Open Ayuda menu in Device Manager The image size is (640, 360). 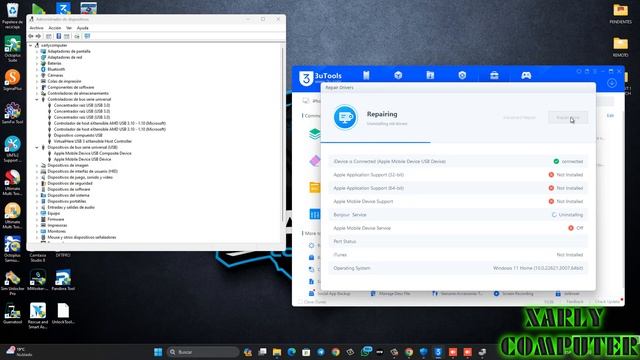pos(82,28)
